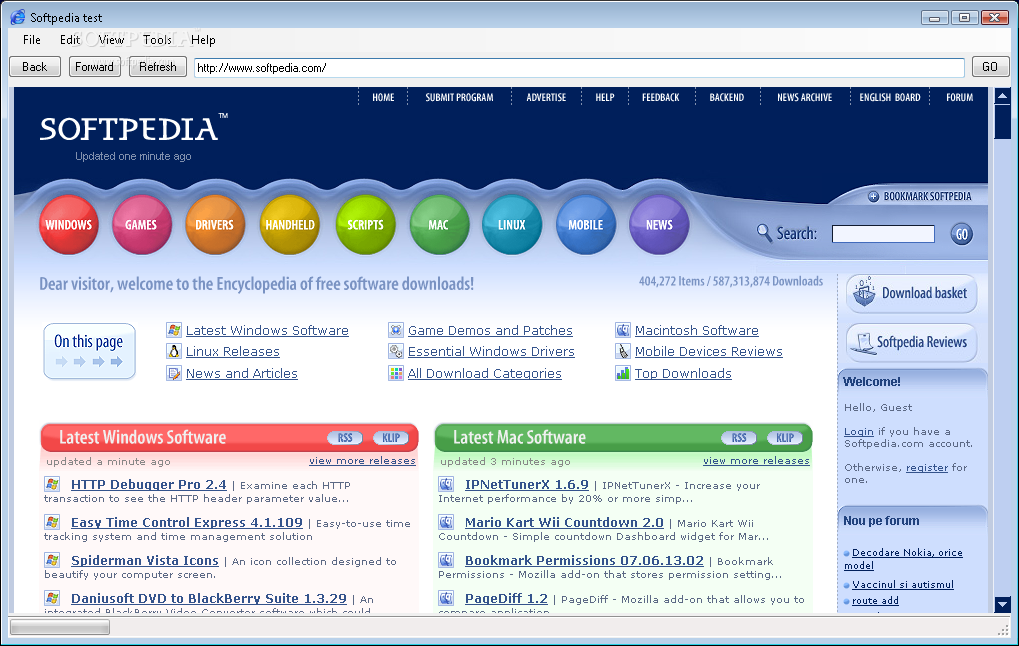
Task: Open the FORUM nav item
Action: click(x=959, y=97)
